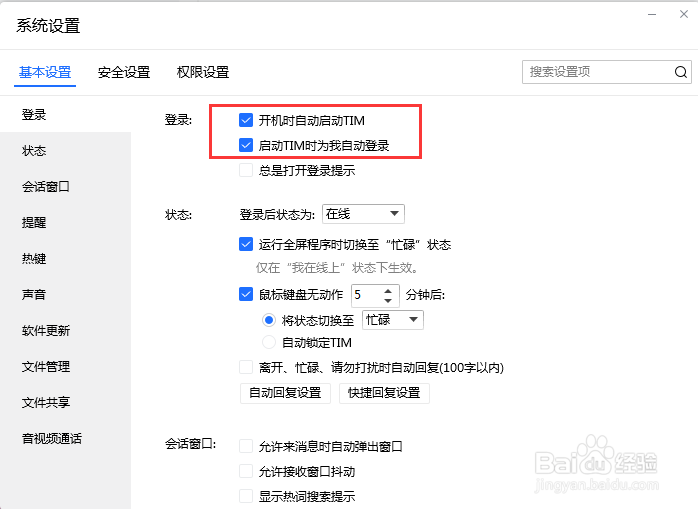Decrease idle minutes with down arrow
Viewport: 698px width, 509px height.
point(388,301)
